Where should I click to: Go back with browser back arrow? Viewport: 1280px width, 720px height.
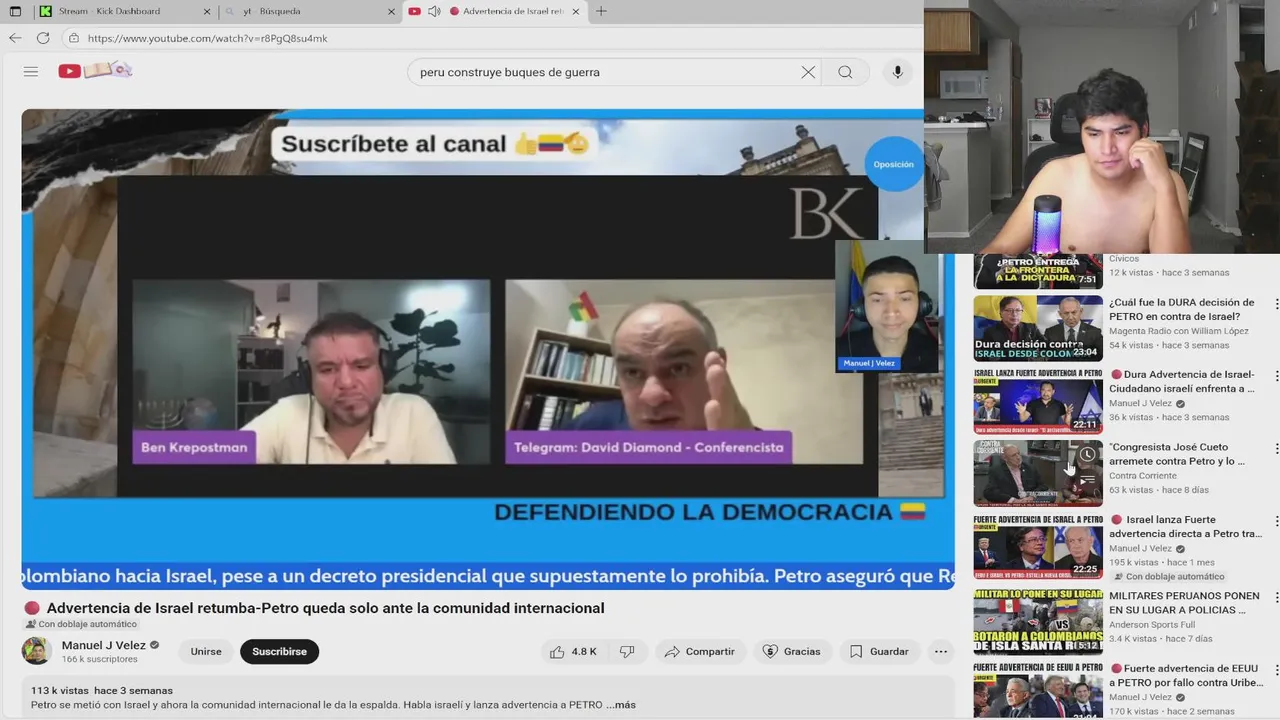(15, 38)
